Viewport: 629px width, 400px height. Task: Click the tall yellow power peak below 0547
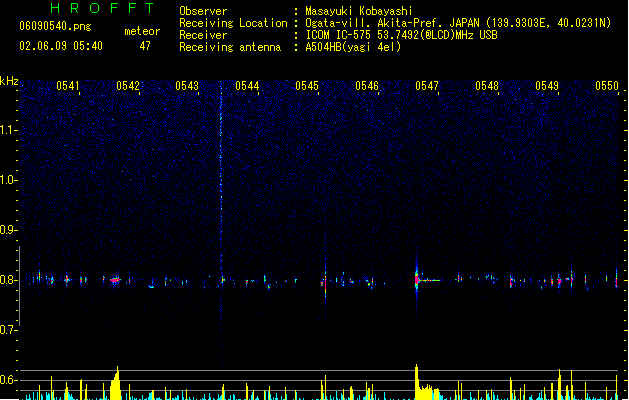point(417,382)
